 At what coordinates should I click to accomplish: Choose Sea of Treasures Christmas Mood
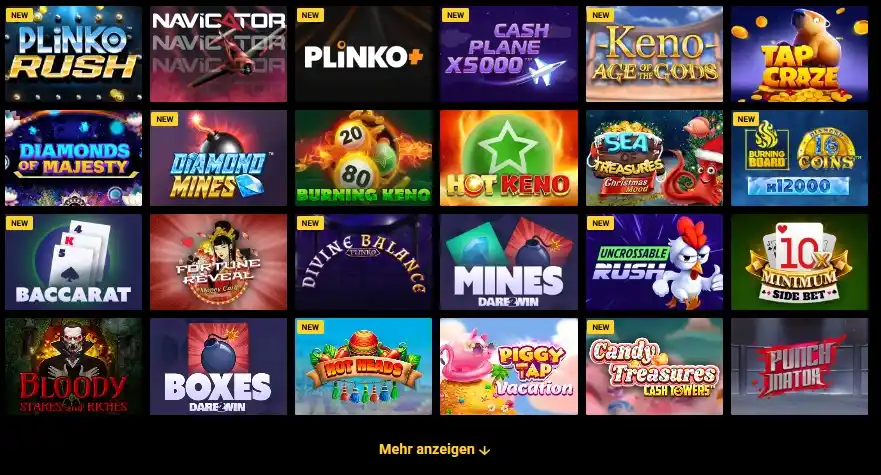654,158
